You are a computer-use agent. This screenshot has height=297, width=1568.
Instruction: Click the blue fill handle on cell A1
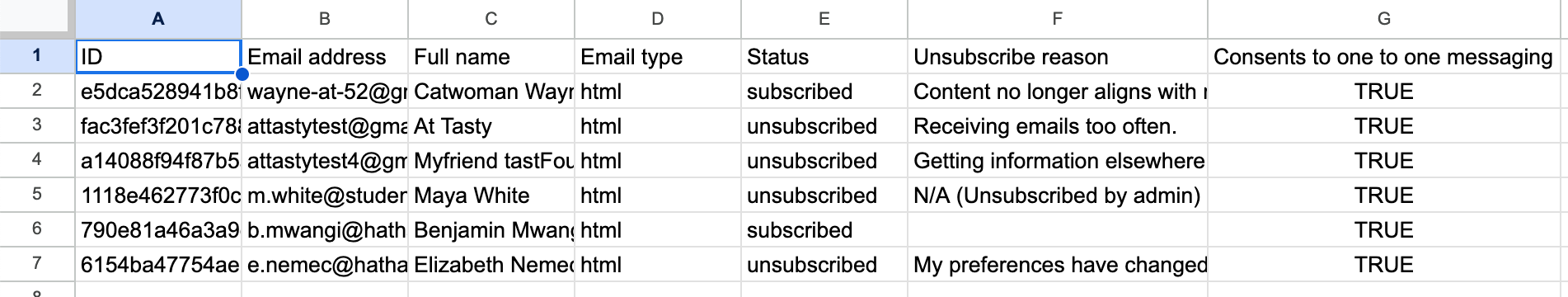pos(242,74)
